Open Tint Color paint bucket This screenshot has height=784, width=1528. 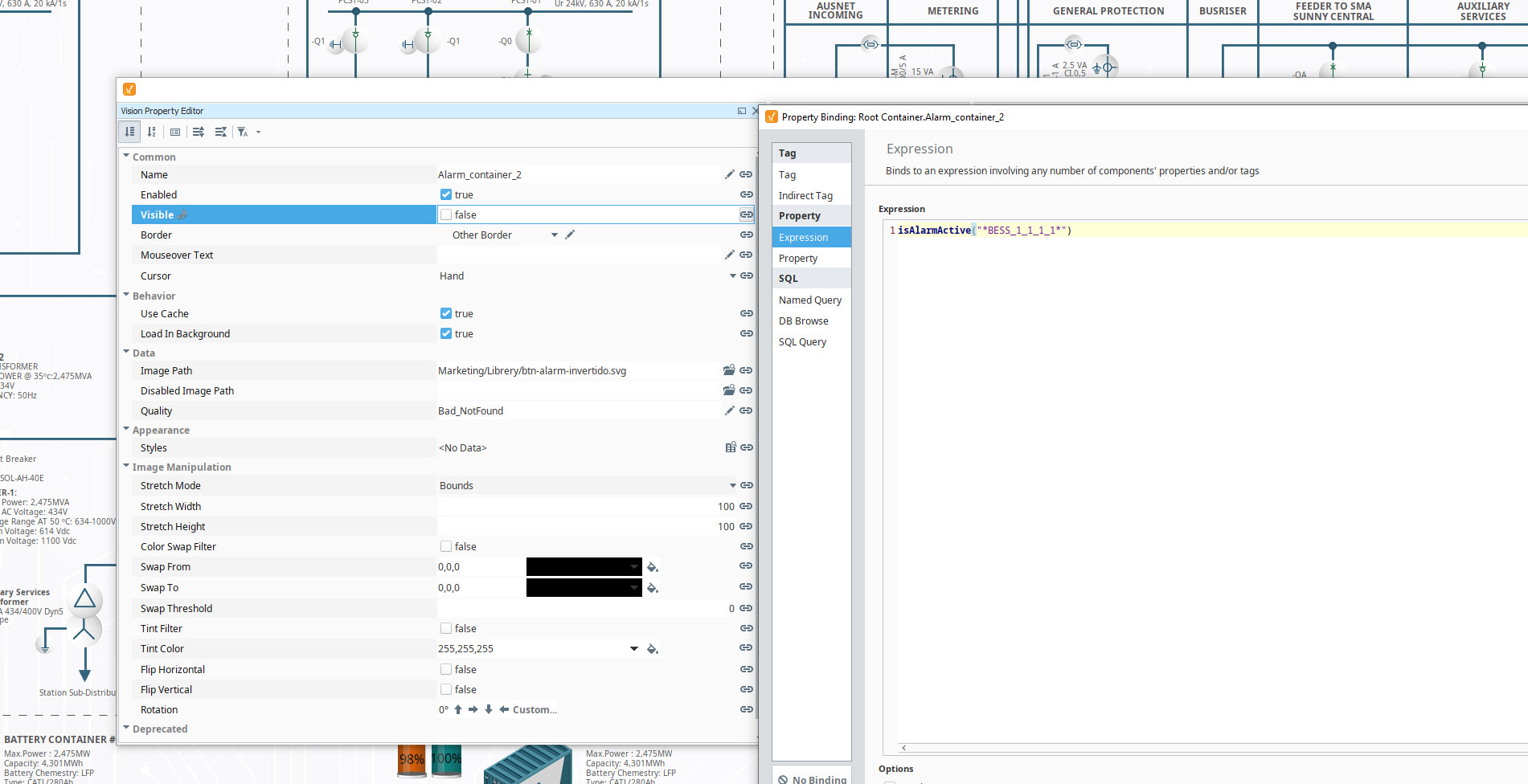[653, 649]
